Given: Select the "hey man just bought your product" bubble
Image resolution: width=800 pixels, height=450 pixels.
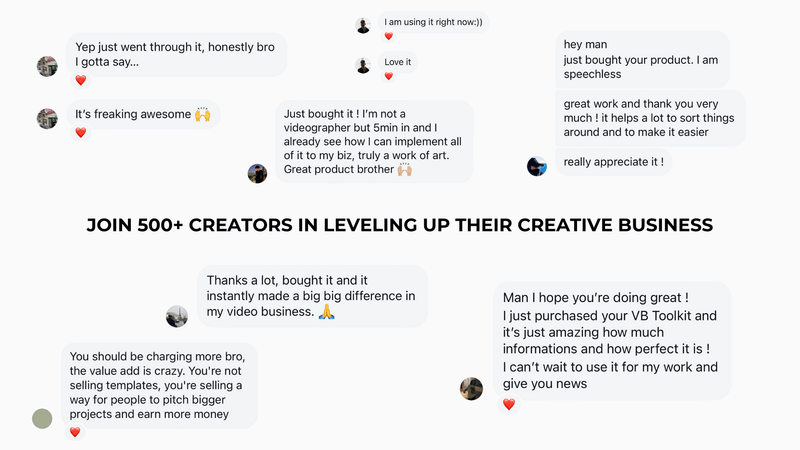Looking at the screenshot, I should [642, 59].
